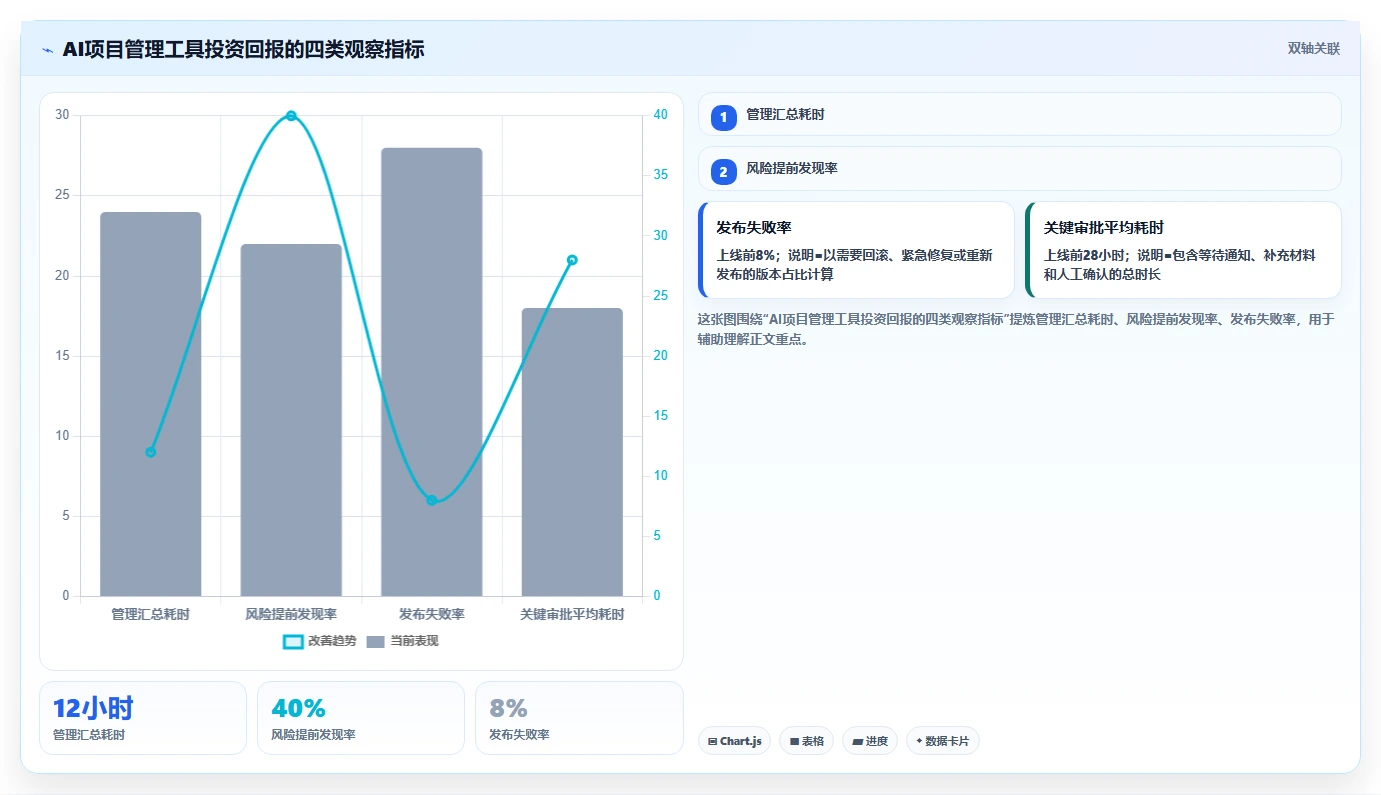
Task: Toggle the 当前表现 legend entry
Action: (x=402, y=641)
